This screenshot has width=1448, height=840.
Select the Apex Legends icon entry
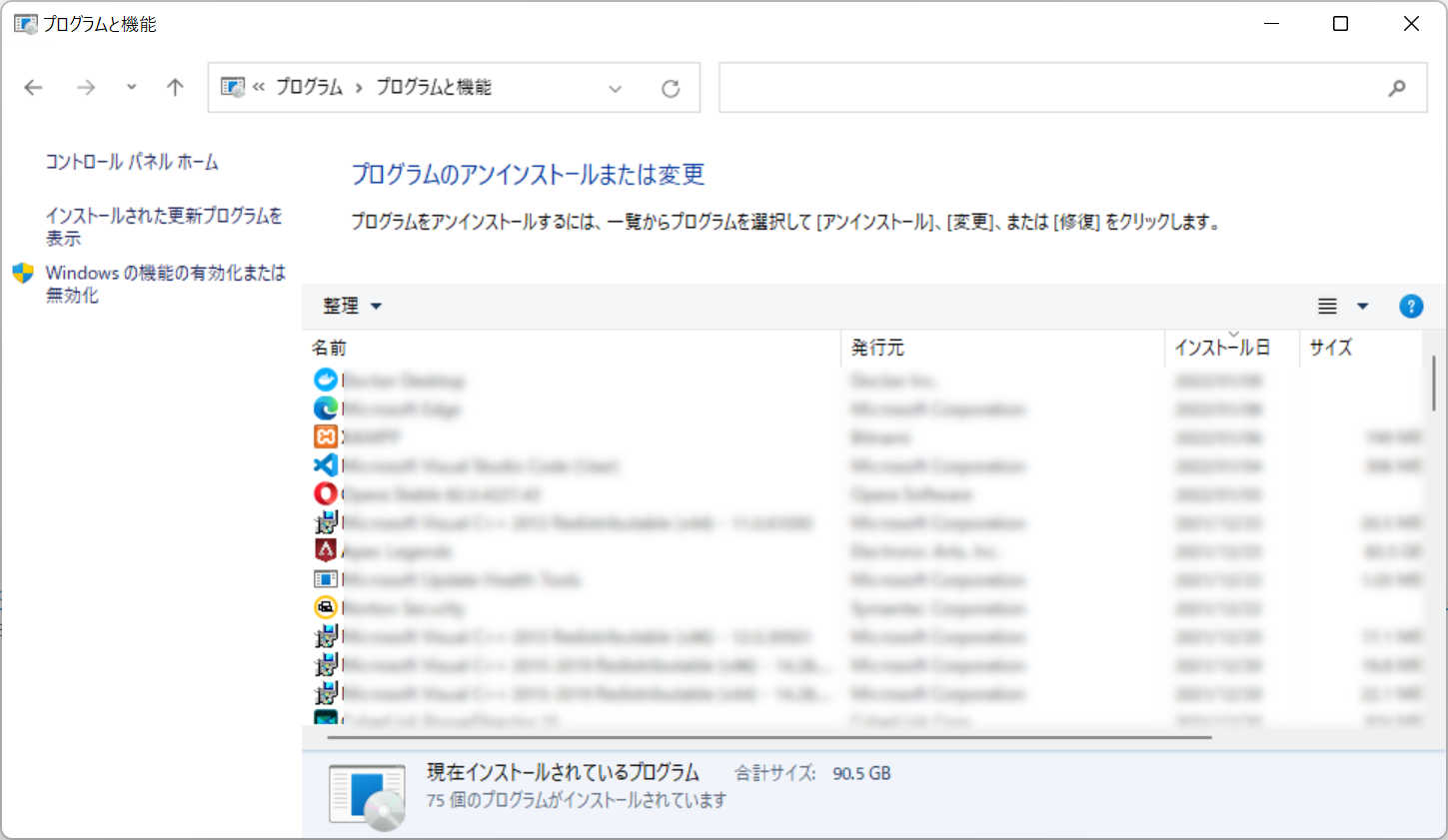point(326,550)
